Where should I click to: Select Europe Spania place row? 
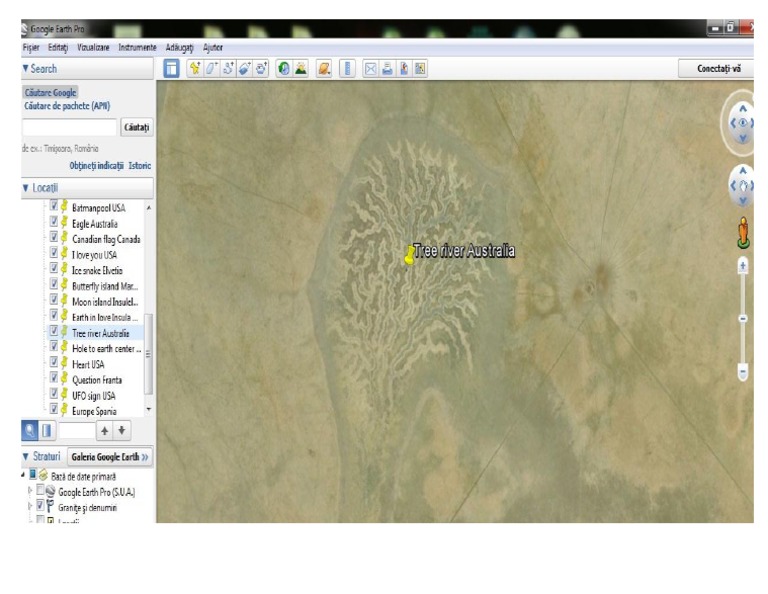[x=96, y=411]
